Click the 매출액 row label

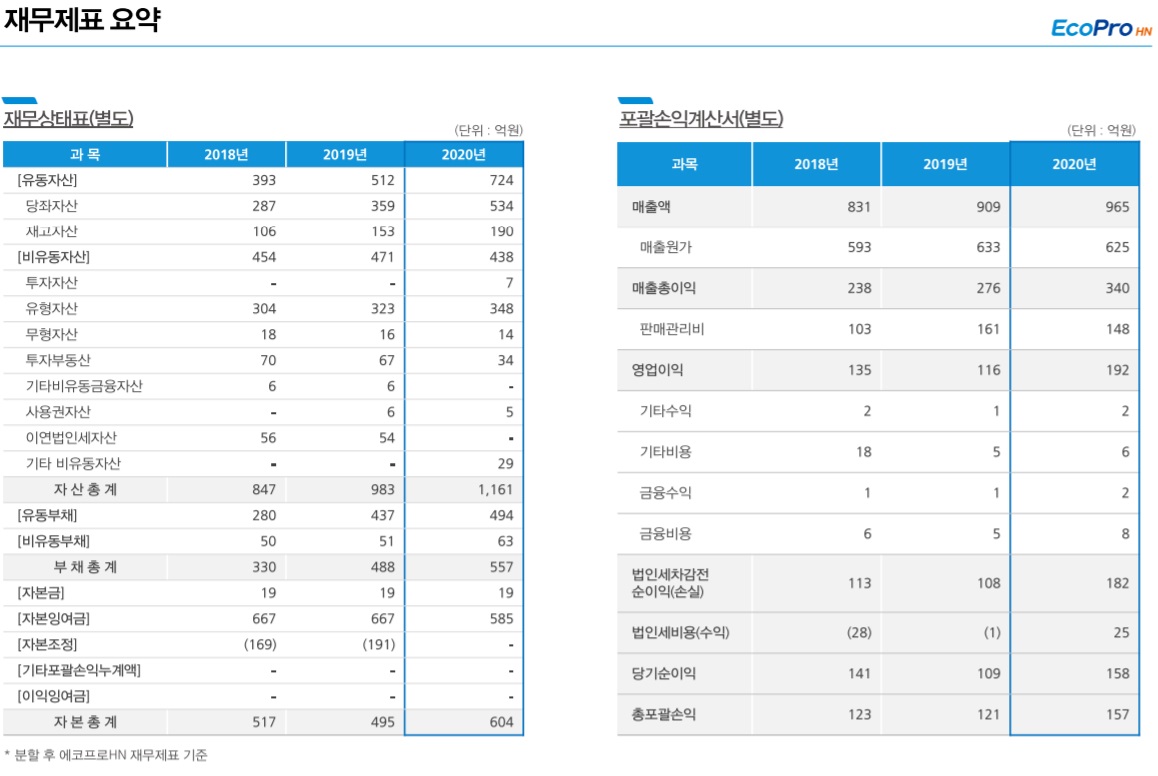(651, 207)
